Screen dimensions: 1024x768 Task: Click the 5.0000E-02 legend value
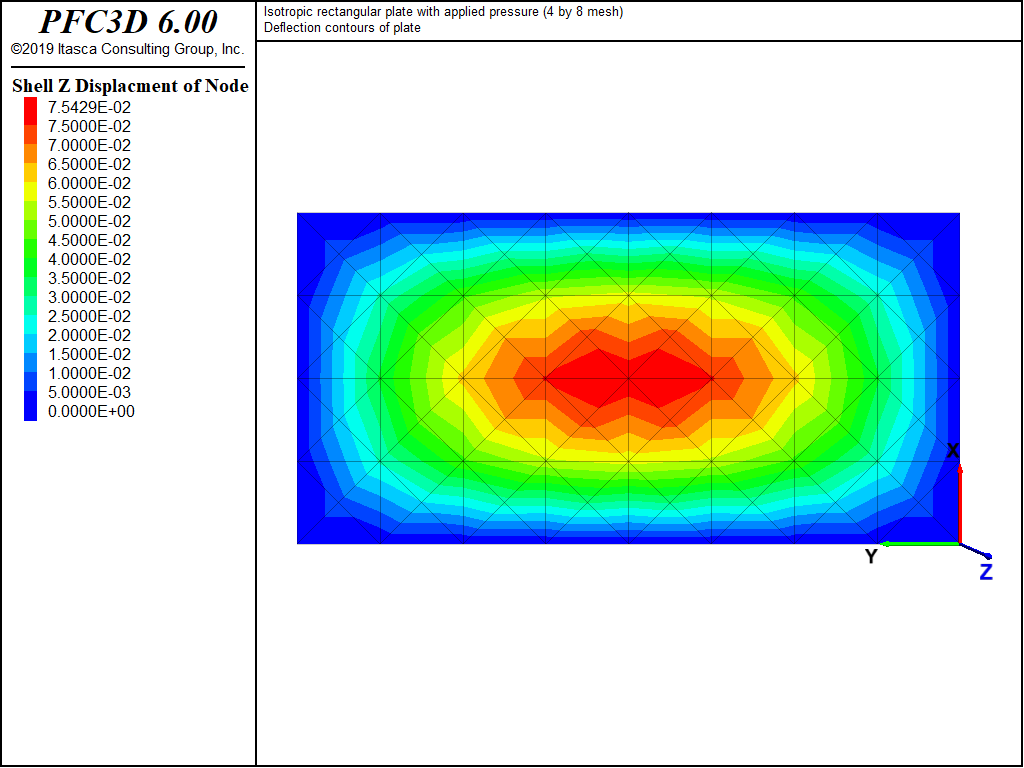89,221
